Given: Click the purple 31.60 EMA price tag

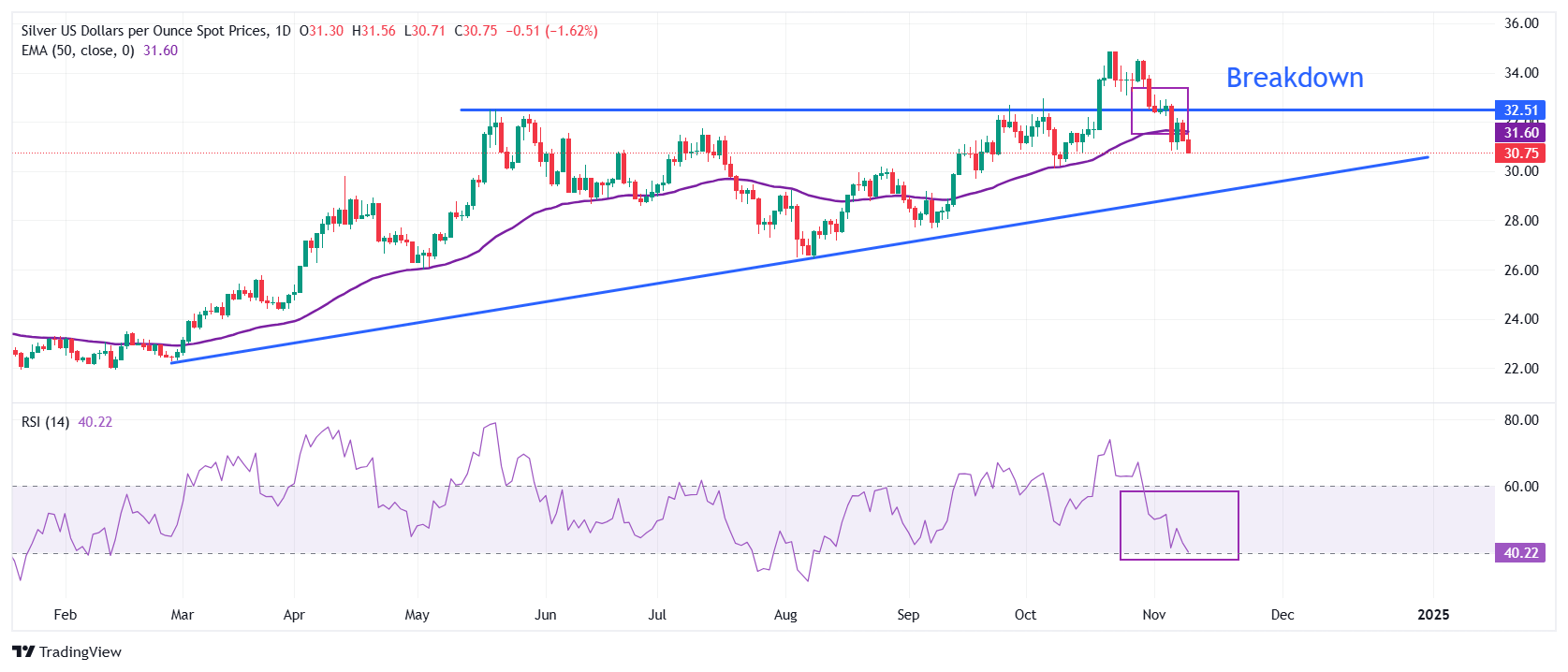Looking at the screenshot, I should (1520, 133).
